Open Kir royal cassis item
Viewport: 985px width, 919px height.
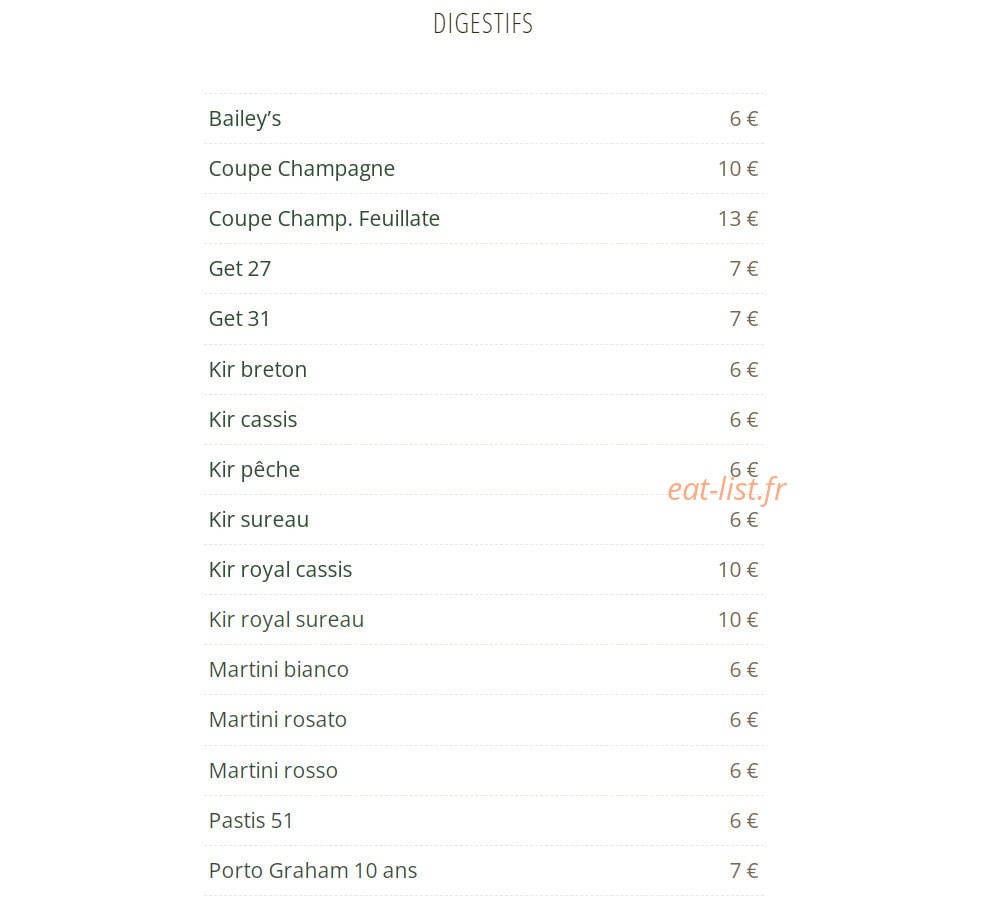(x=484, y=570)
